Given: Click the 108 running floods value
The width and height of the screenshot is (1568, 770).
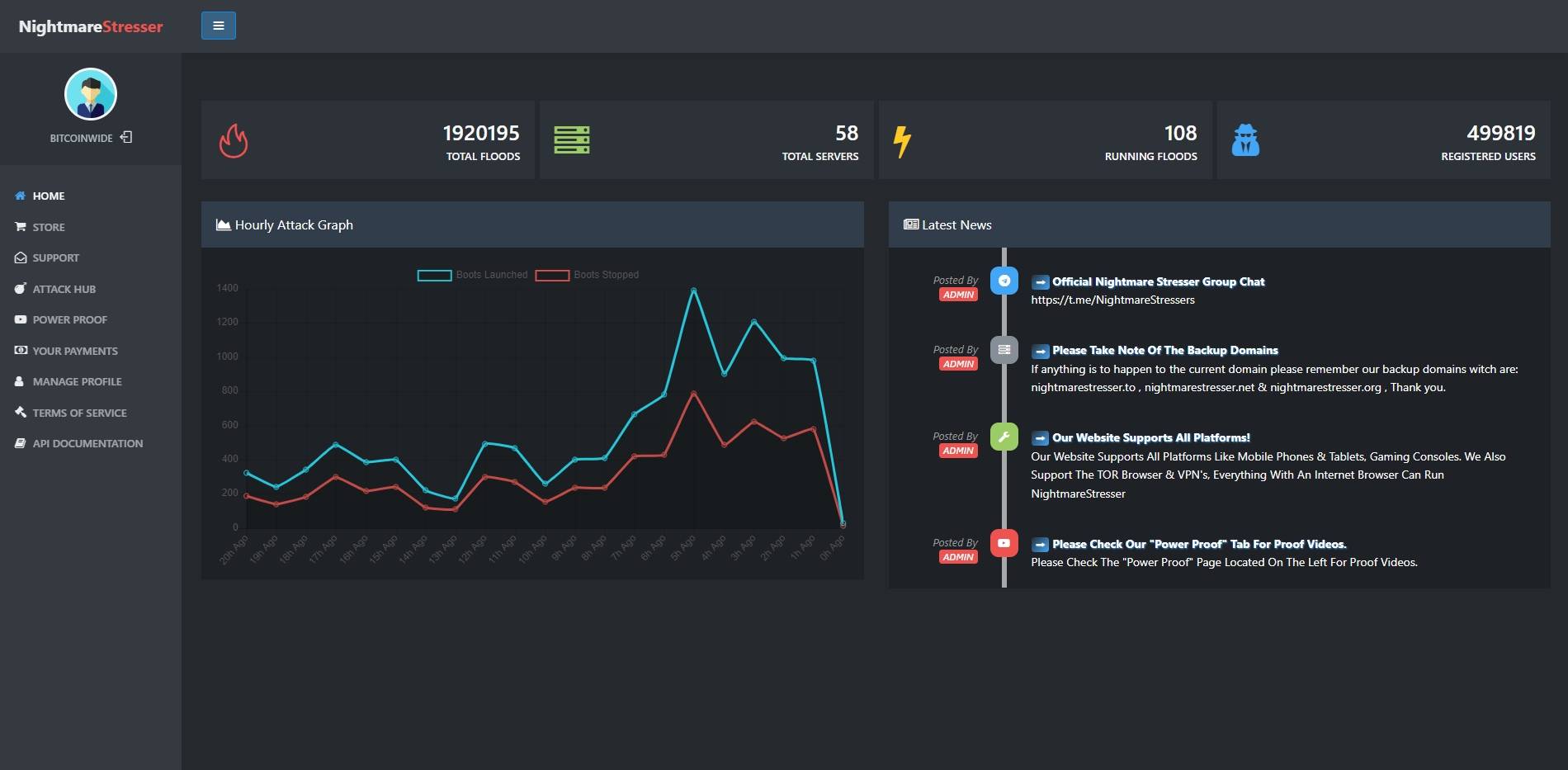Looking at the screenshot, I should tap(1180, 133).
